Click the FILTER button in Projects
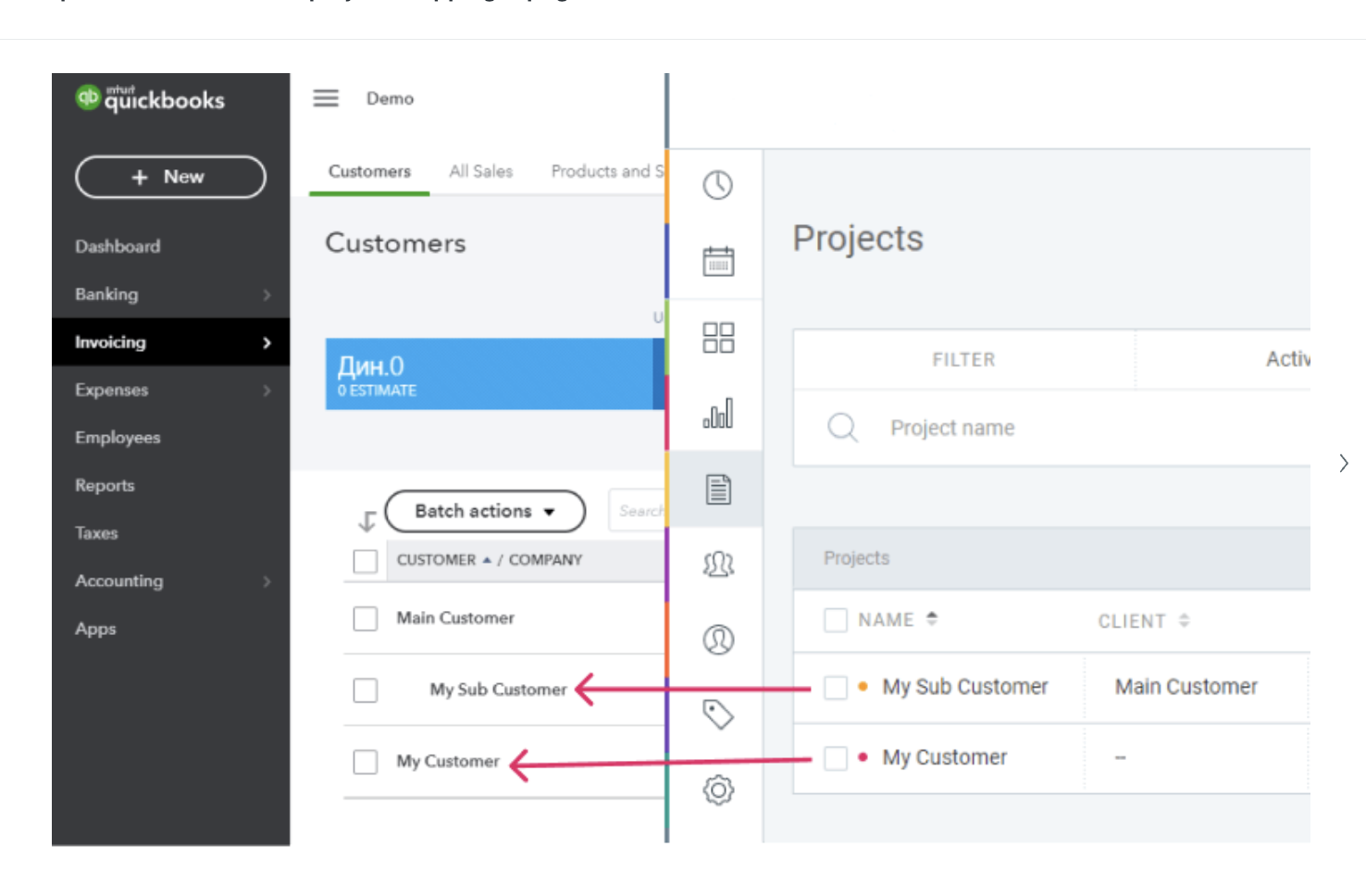Viewport: 1366px width, 896px height. [963, 359]
